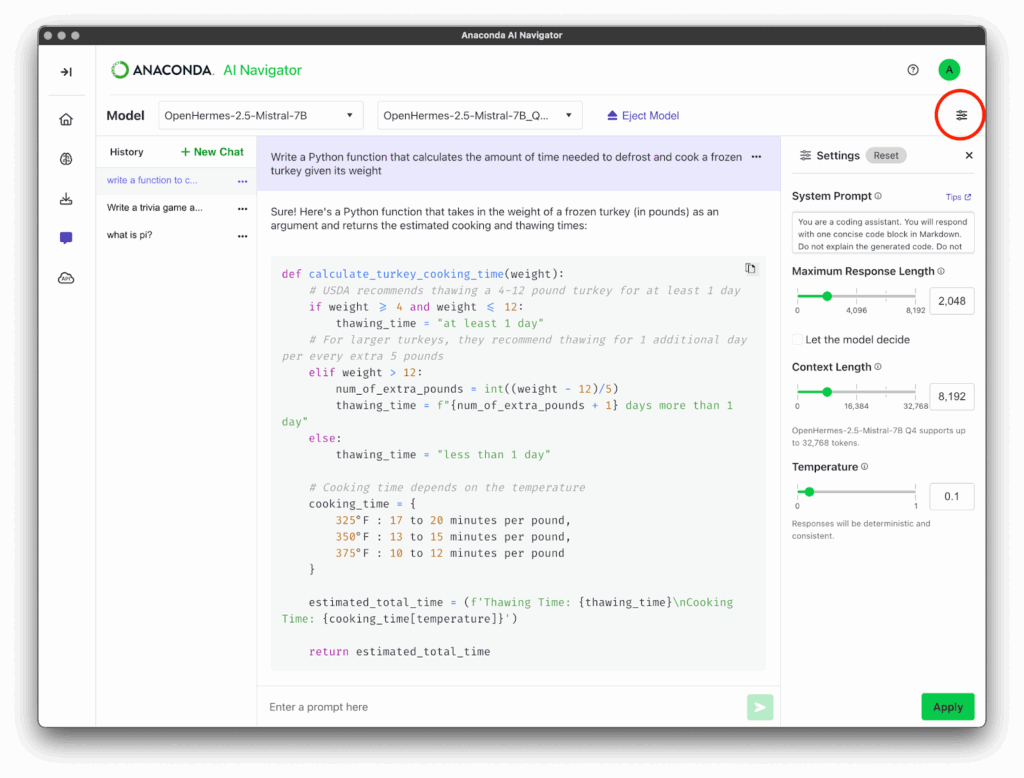Click the Maximum Response Length info icon

coord(941,271)
